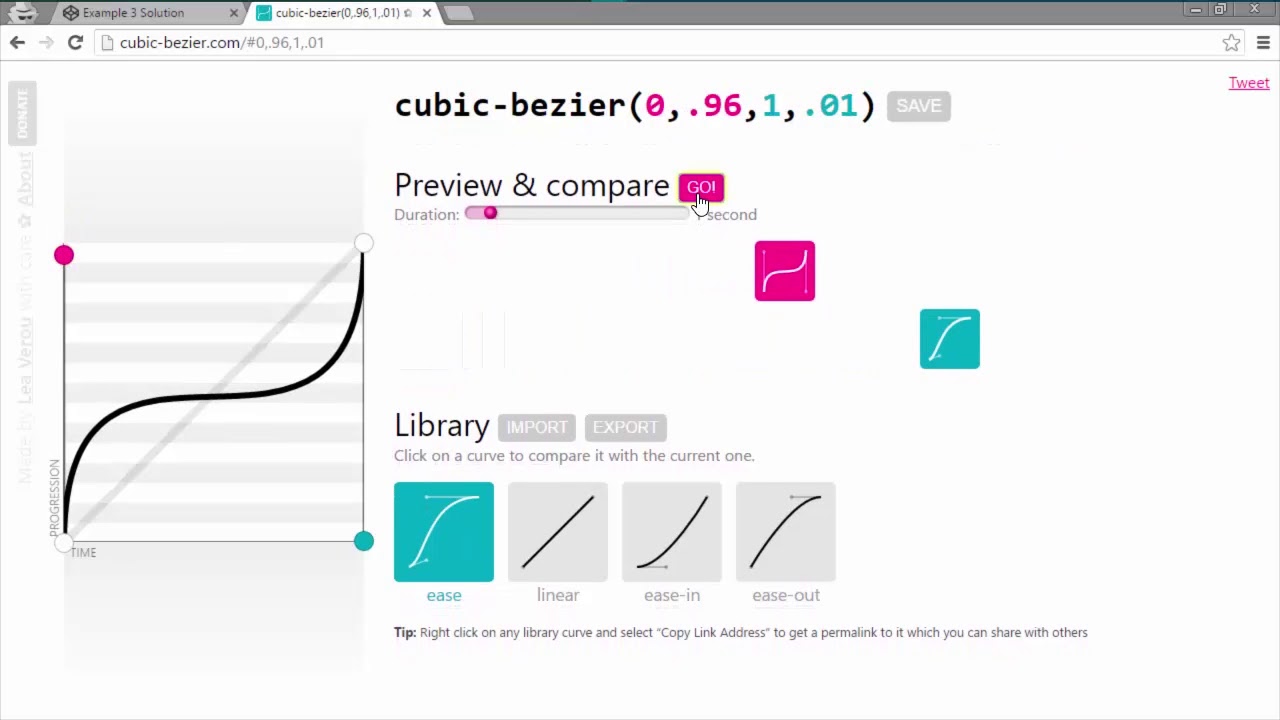This screenshot has height=720, width=1280.
Task: Reload the page with refresh icon
Action: 75,42
